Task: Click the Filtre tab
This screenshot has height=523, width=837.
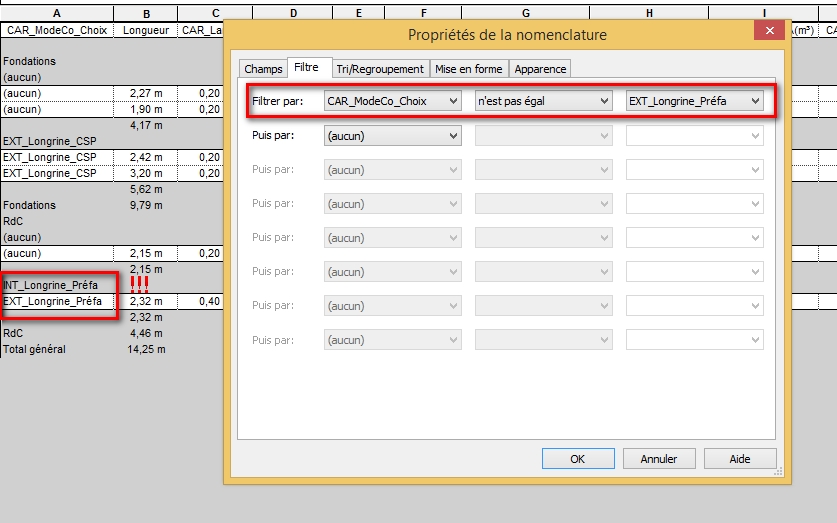Action: point(306,68)
